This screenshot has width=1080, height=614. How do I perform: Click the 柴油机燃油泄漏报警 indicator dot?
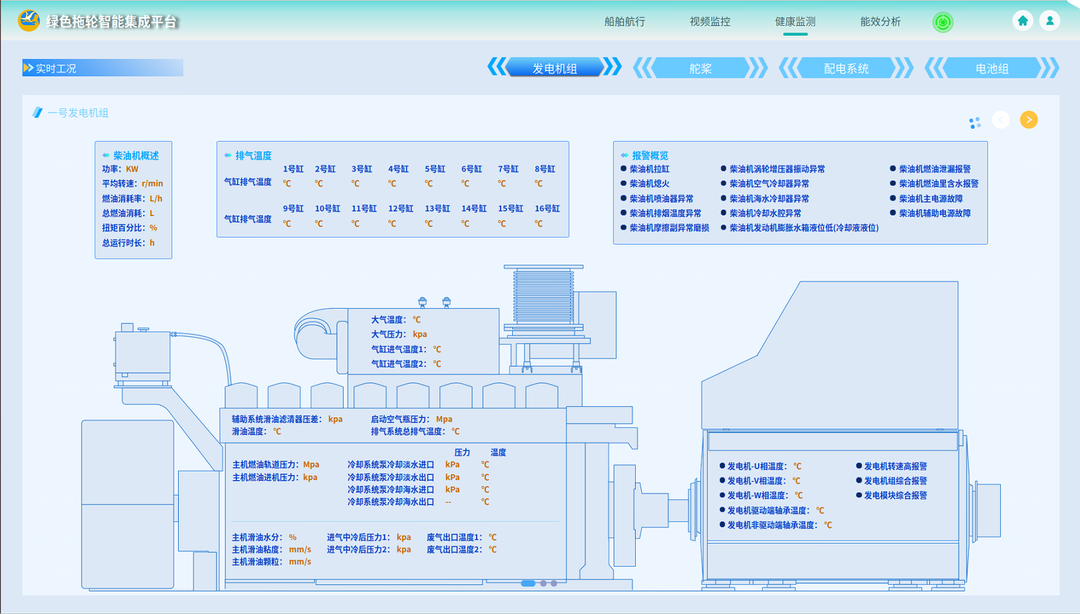click(892, 169)
